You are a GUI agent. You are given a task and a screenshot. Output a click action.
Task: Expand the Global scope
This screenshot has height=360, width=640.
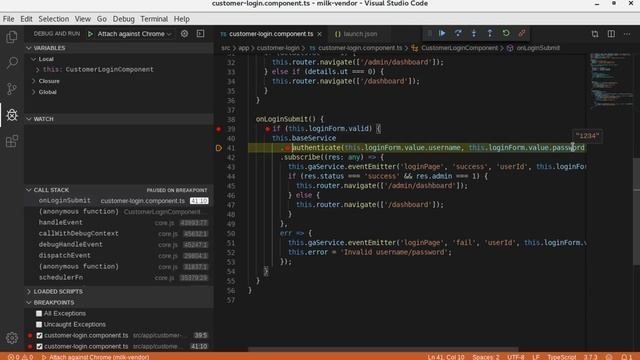pyautogui.click(x=33, y=92)
